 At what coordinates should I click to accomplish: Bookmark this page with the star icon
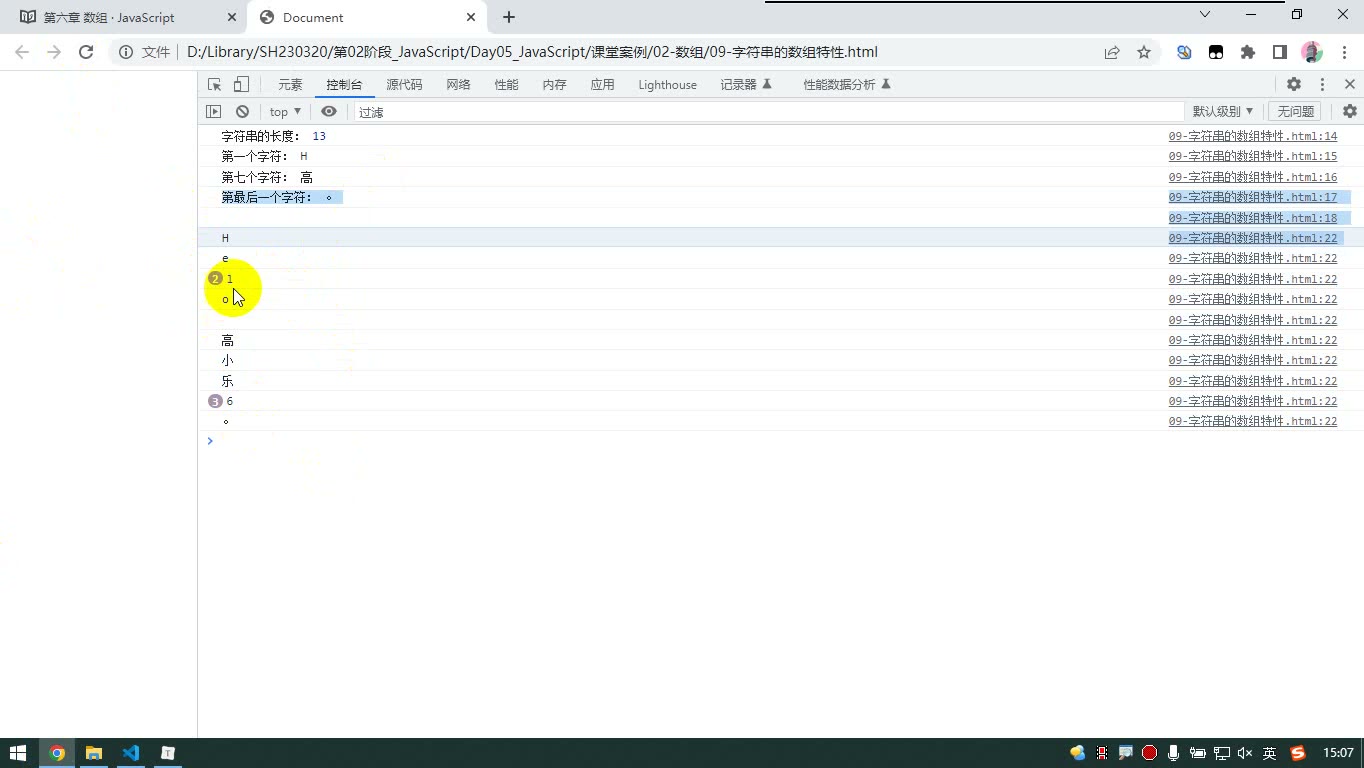(x=1144, y=52)
